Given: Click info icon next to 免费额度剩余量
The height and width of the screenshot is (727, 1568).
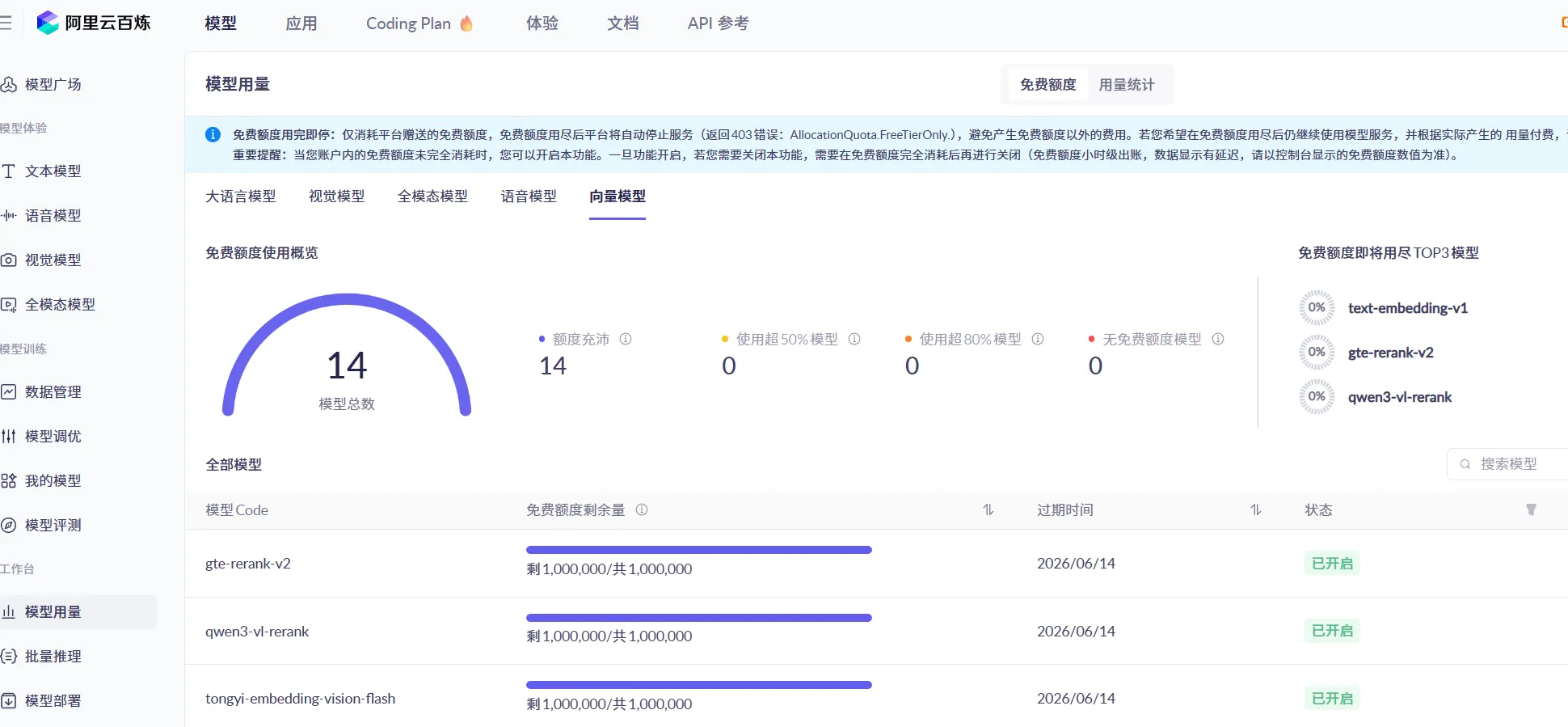Looking at the screenshot, I should (x=642, y=510).
